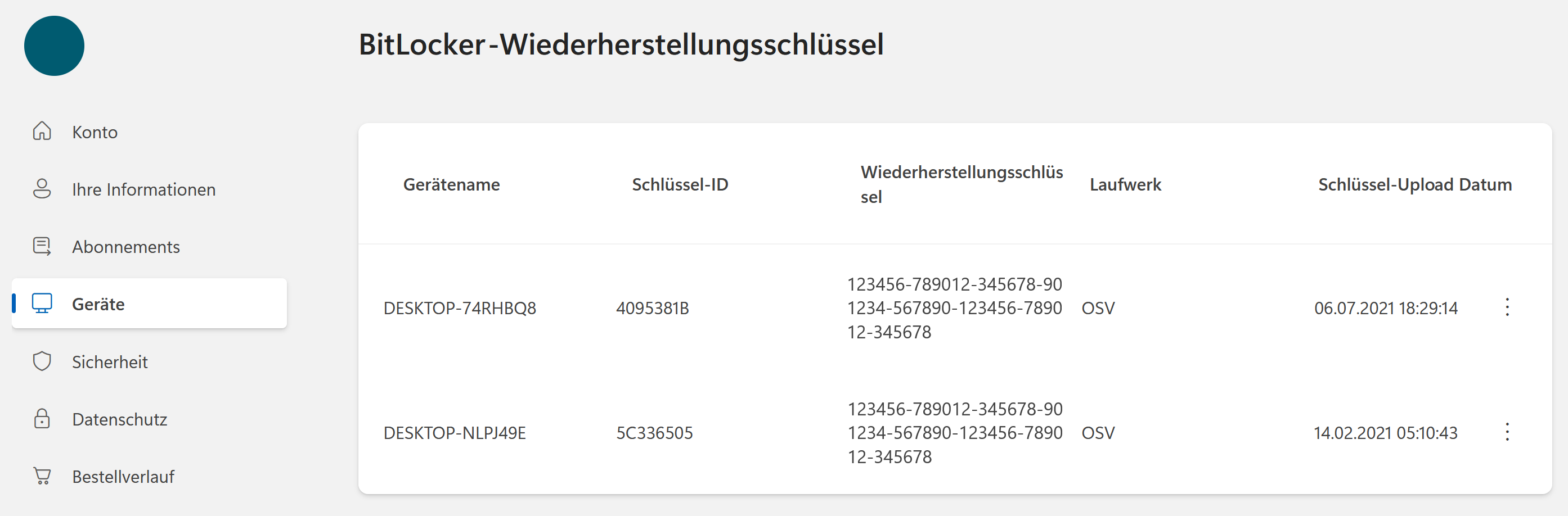Navigate to the Sicherheit section

[x=110, y=361]
